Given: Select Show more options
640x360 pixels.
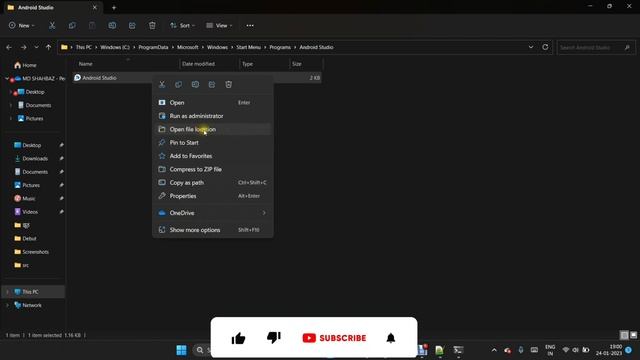Looking at the screenshot, I should (x=213, y=230).
